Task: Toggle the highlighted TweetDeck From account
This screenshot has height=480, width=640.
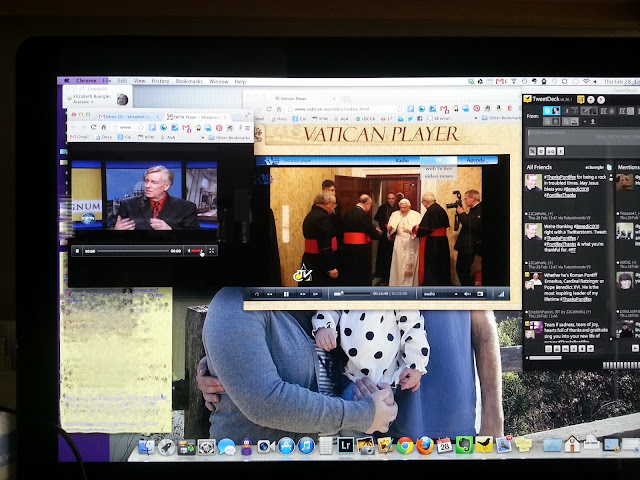Action: (x=551, y=111)
